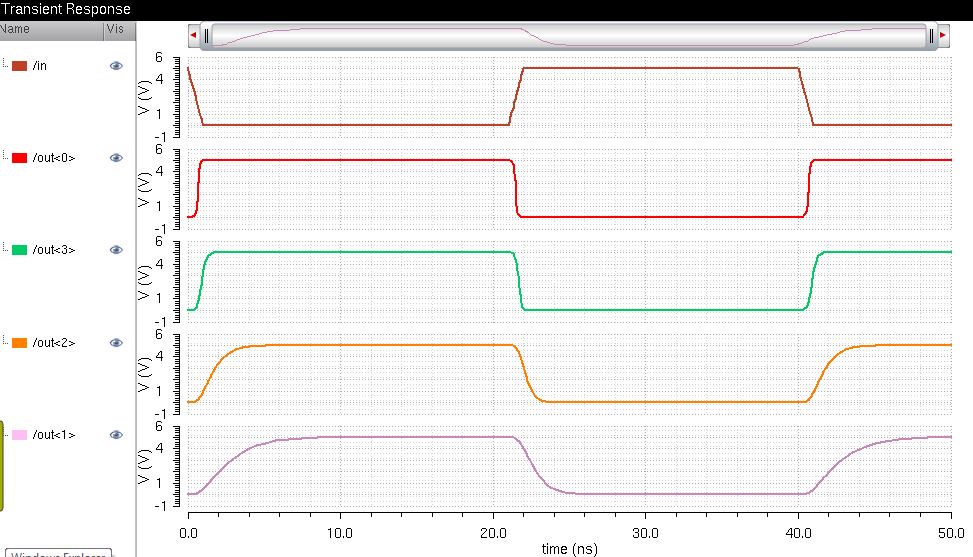The height and width of the screenshot is (557, 973).
Task: Click the right handle of the time range slider
Action: point(931,36)
